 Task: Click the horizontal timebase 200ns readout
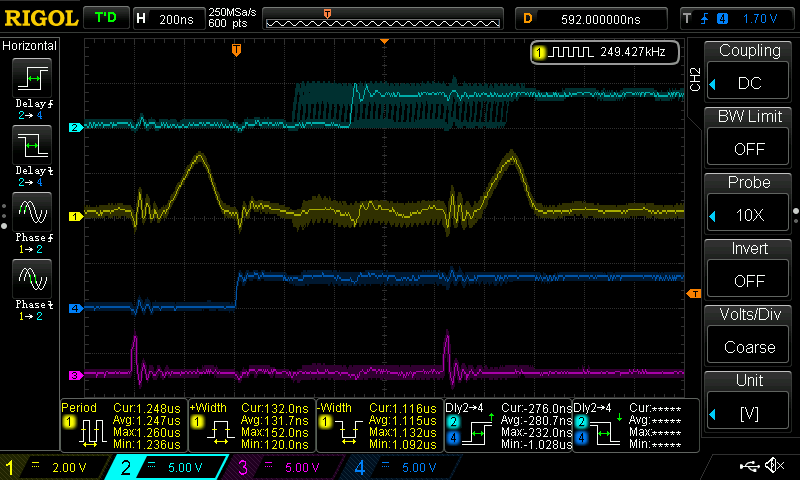point(176,19)
